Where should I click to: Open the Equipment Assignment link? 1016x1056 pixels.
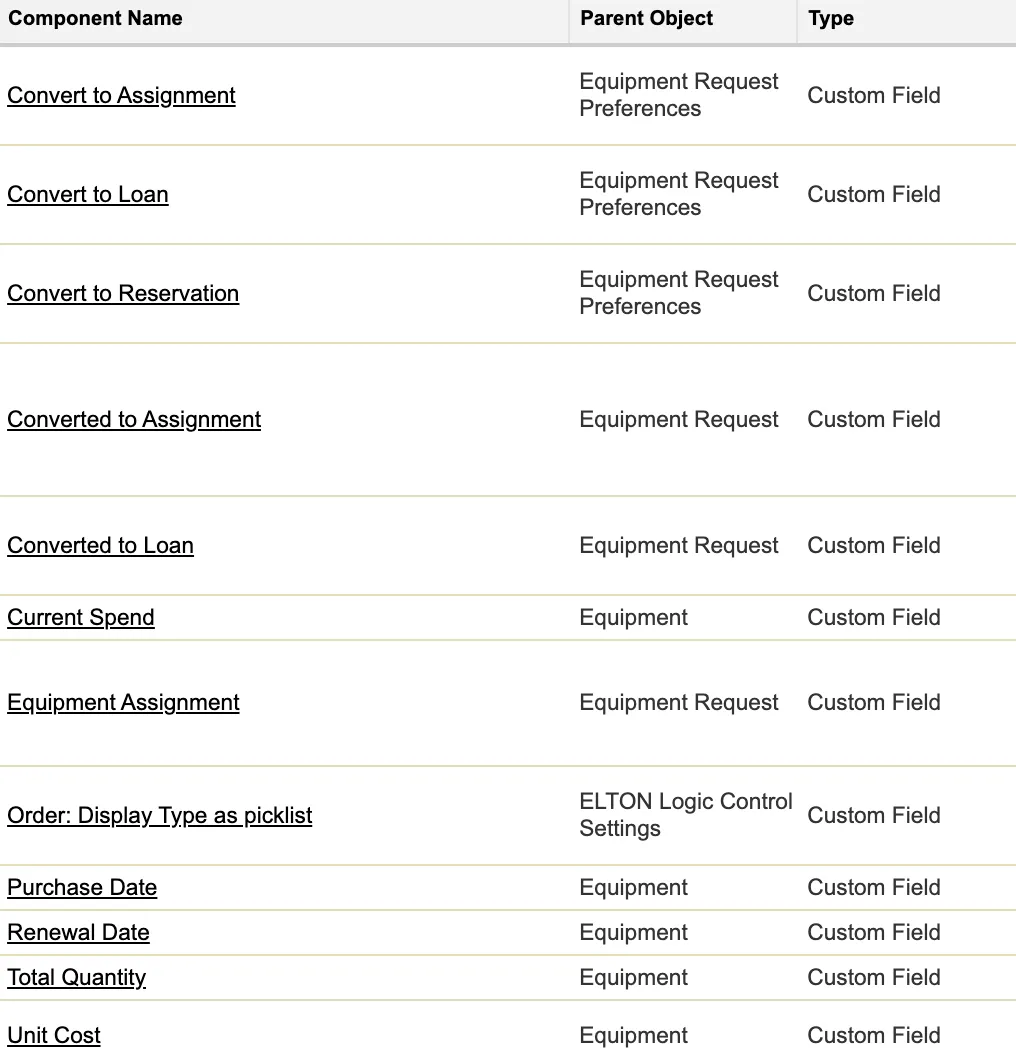point(123,702)
